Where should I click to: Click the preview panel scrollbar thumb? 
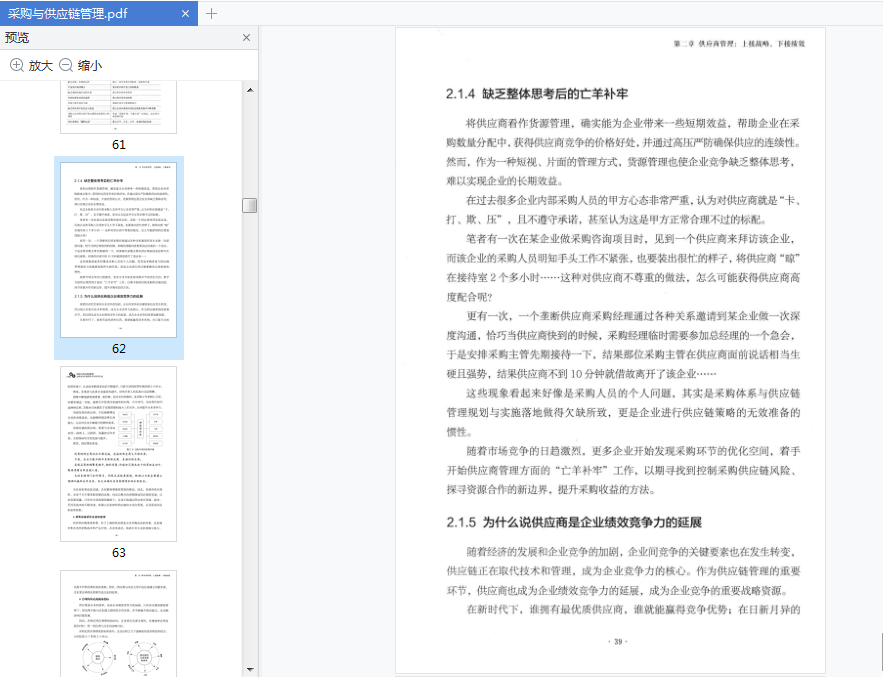coord(249,205)
